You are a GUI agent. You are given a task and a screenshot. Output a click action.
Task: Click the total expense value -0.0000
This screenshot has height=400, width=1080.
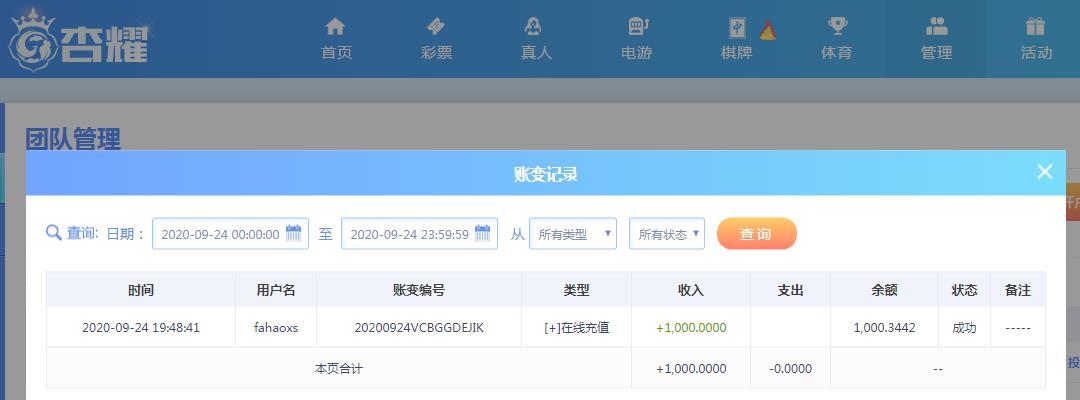click(x=790, y=369)
